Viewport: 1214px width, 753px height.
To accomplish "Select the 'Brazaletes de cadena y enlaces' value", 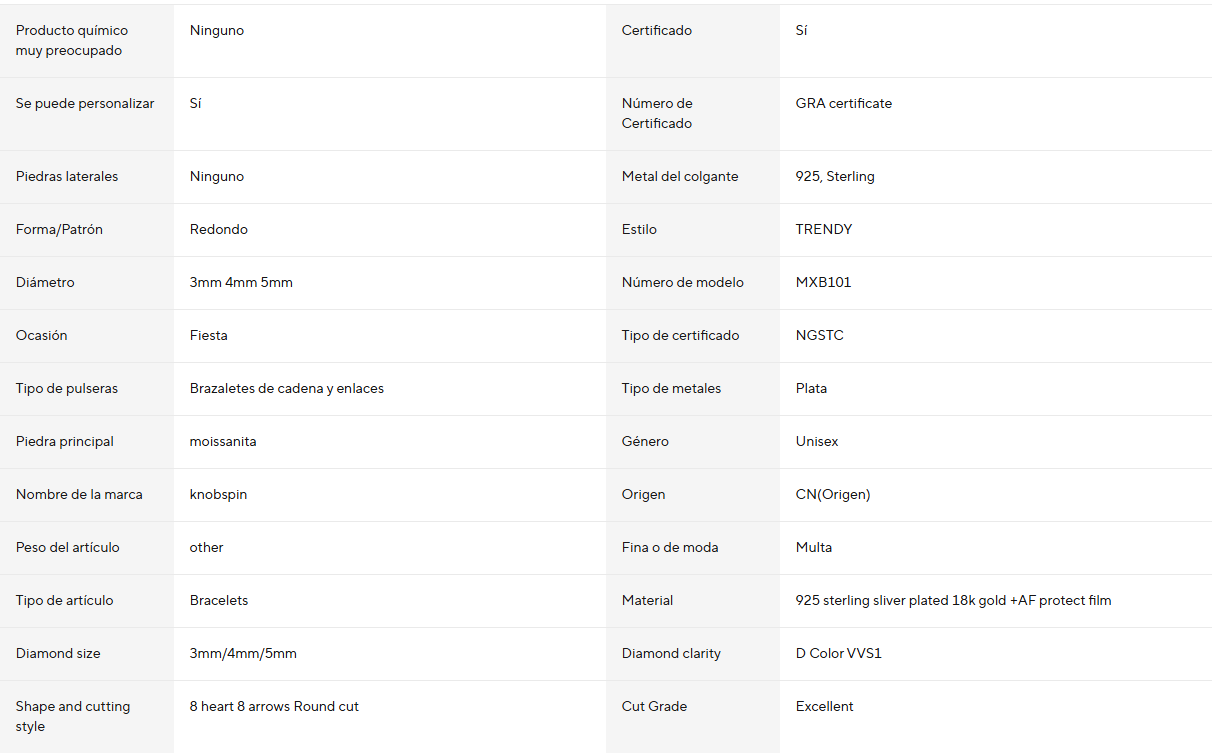I will (287, 388).
